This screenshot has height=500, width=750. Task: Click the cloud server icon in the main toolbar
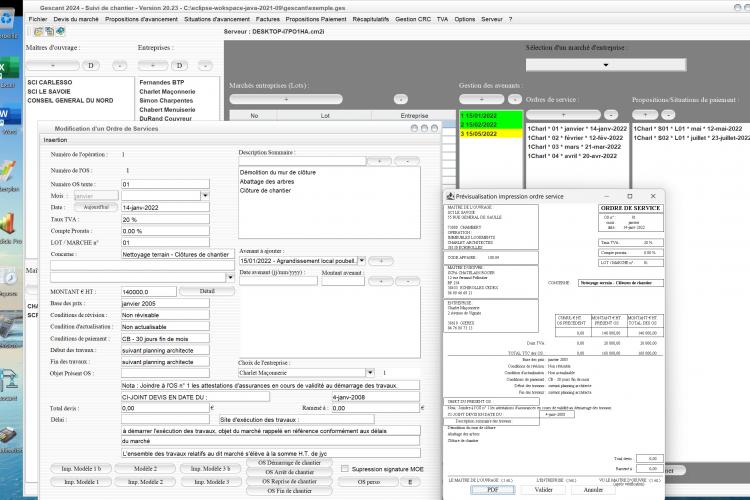click(60, 32)
